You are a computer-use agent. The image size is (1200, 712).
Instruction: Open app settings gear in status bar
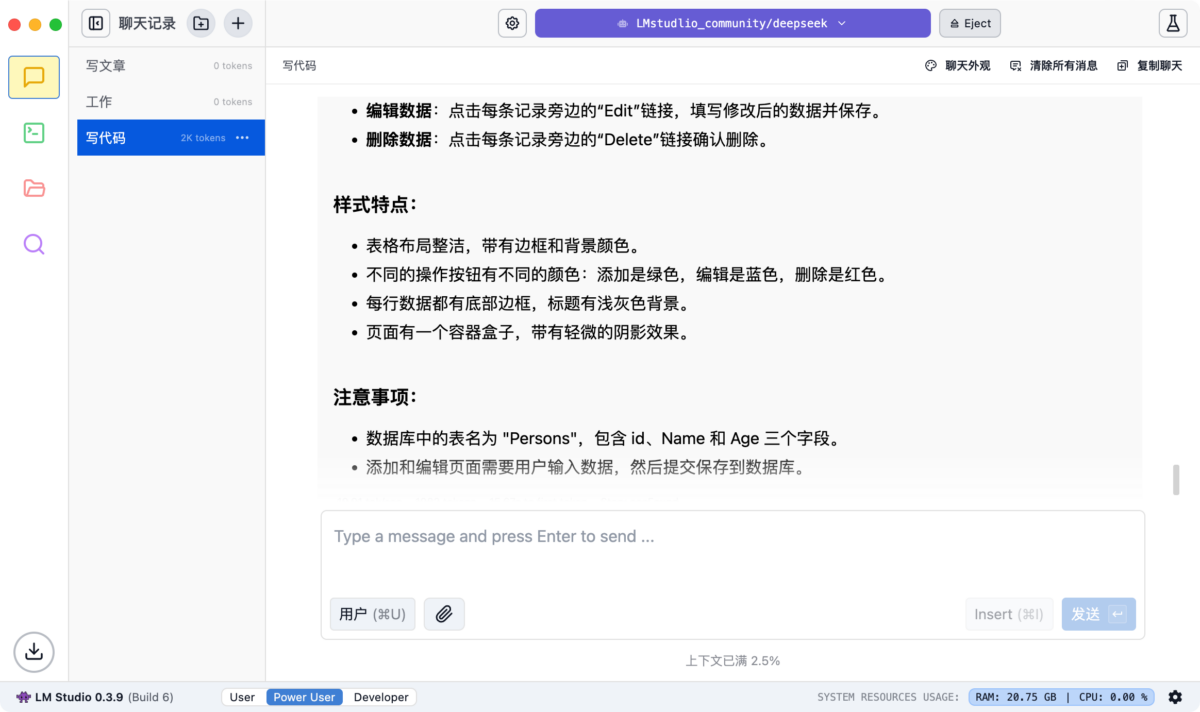tap(1176, 697)
